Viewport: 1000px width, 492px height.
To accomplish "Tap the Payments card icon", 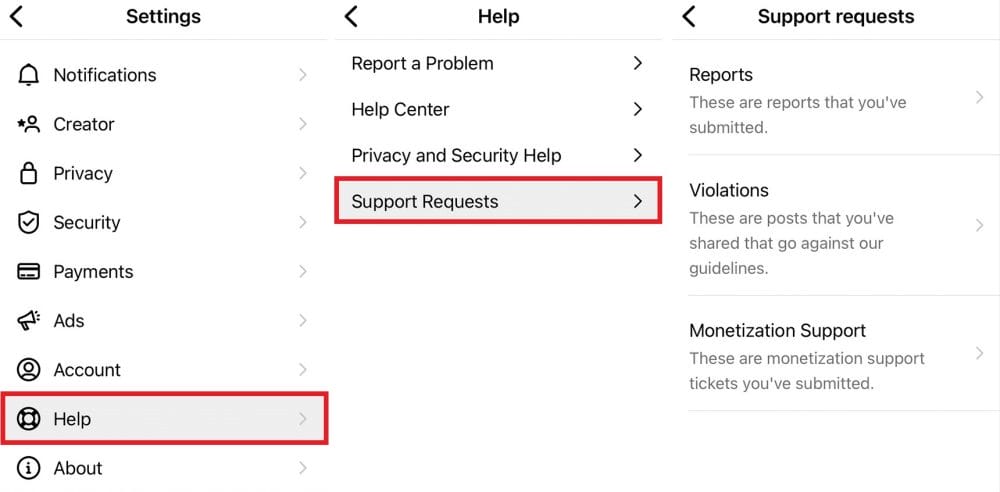I will 28,271.
